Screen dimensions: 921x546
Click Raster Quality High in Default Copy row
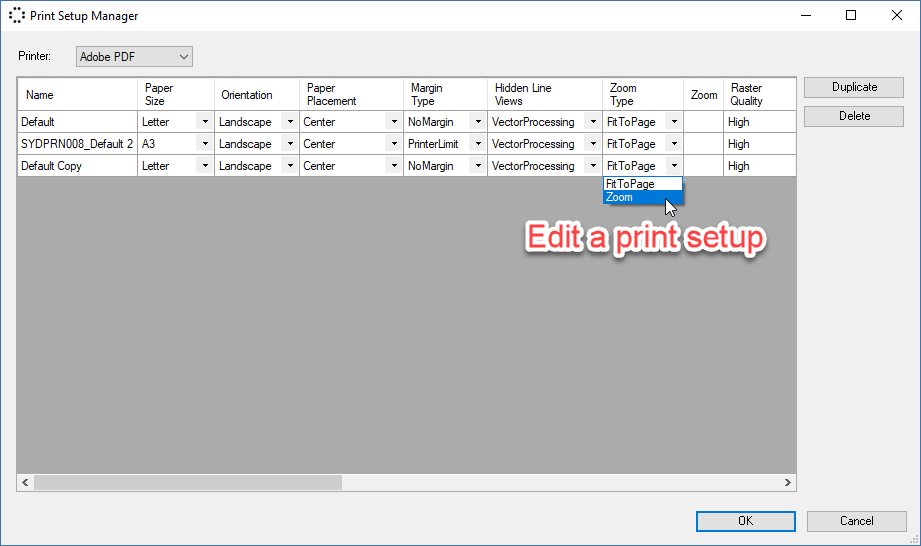click(759, 166)
